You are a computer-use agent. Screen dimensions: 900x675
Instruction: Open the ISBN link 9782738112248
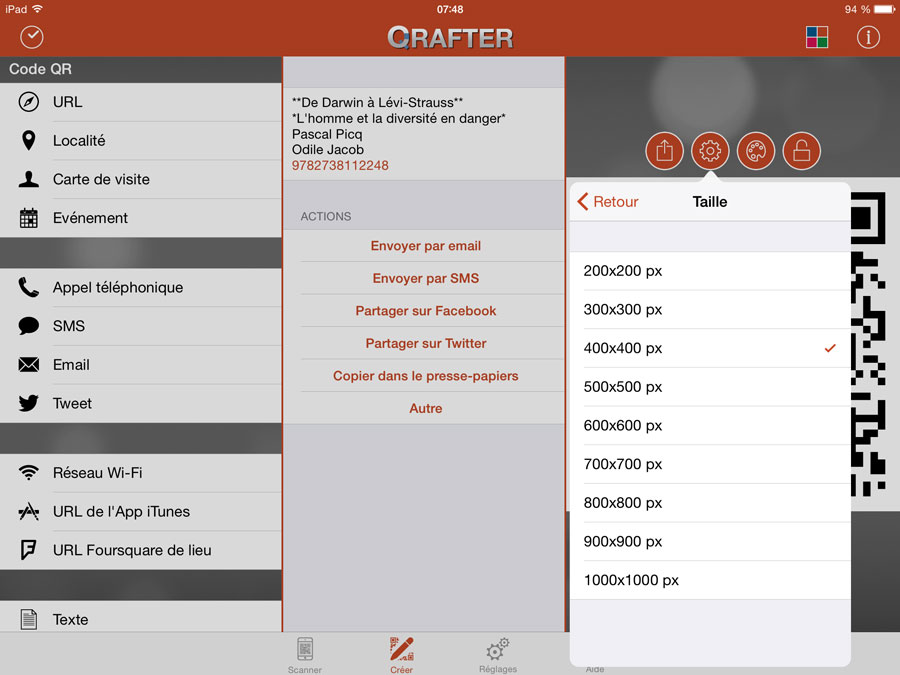[x=340, y=165]
